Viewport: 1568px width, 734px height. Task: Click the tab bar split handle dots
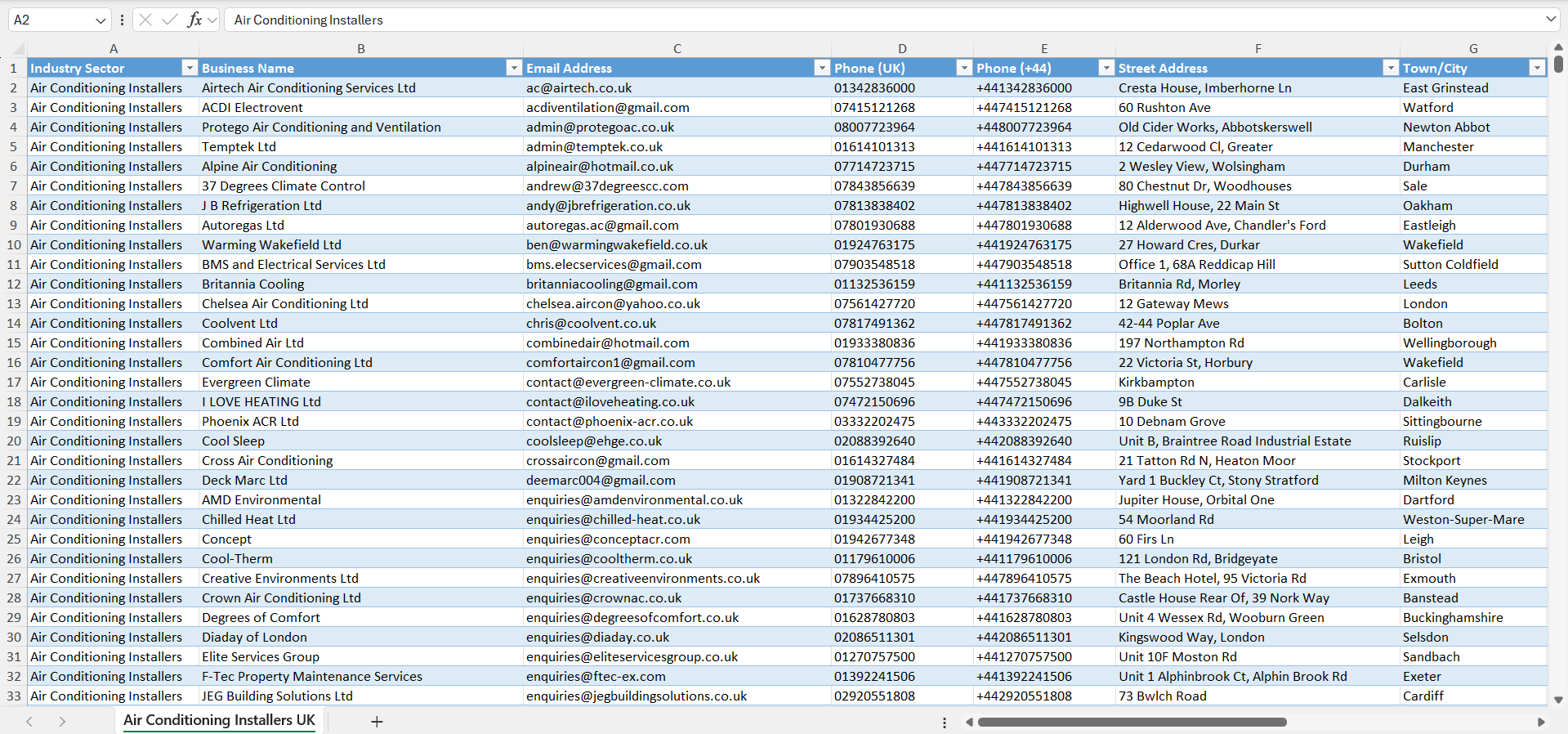[945, 723]
